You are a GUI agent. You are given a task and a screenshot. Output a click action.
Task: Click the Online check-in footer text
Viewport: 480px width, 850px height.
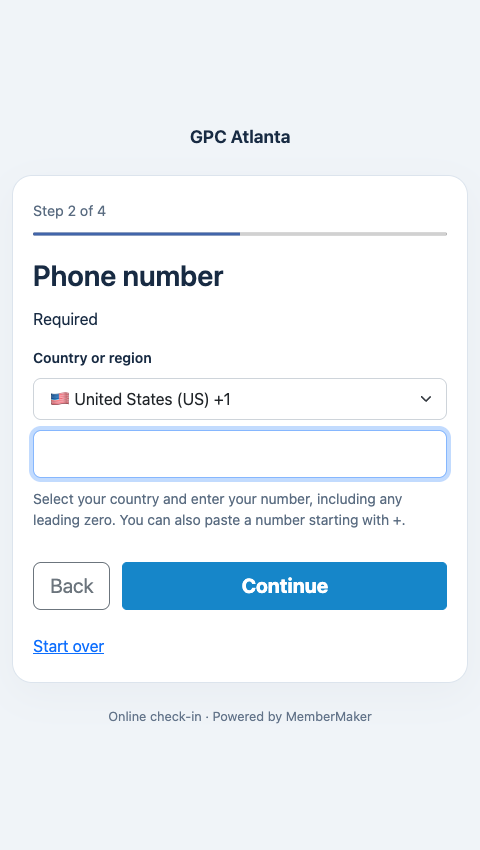point(155,717)
